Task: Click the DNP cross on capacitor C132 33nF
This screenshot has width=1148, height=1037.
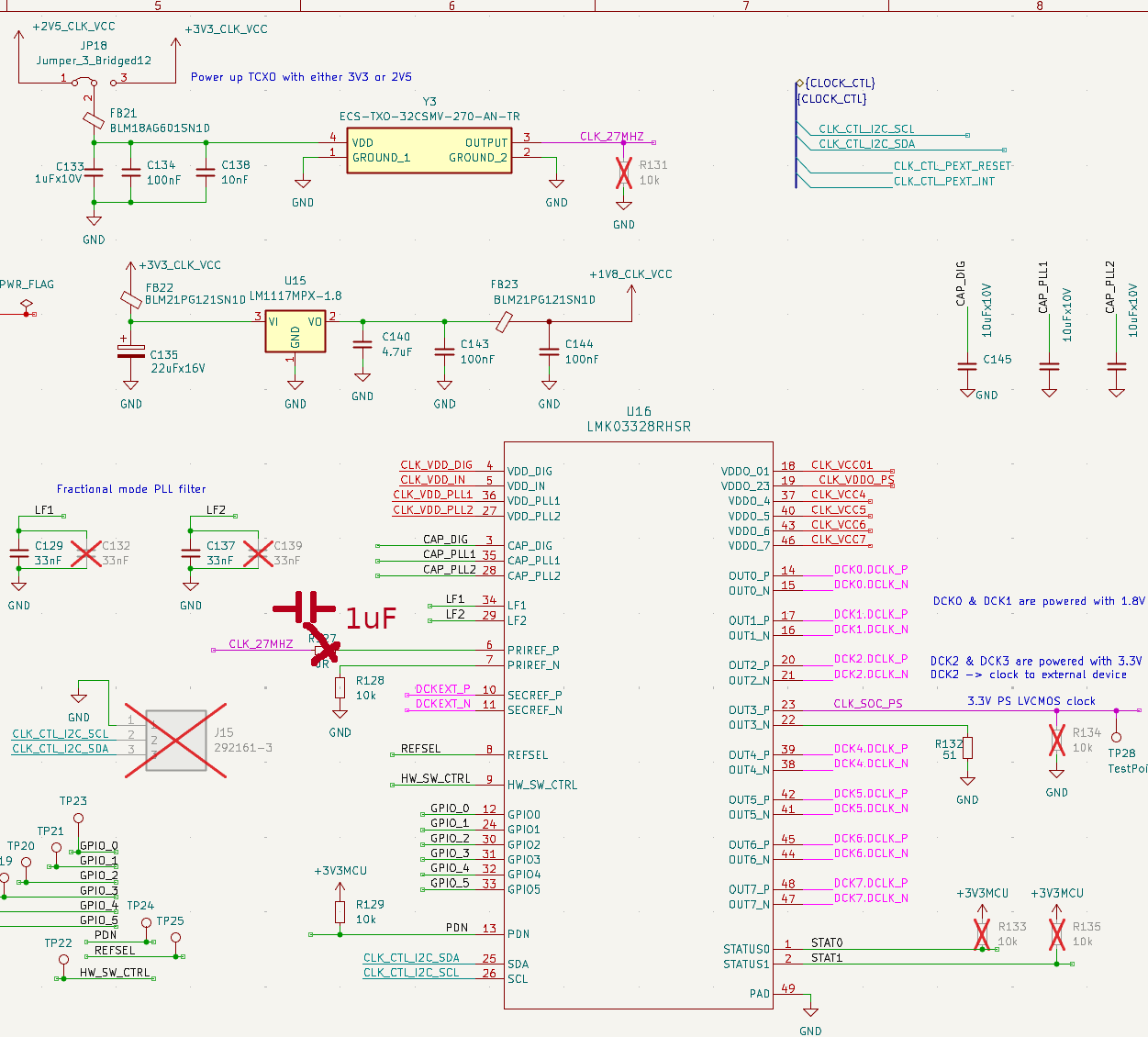Action: (x=87, y=552)
